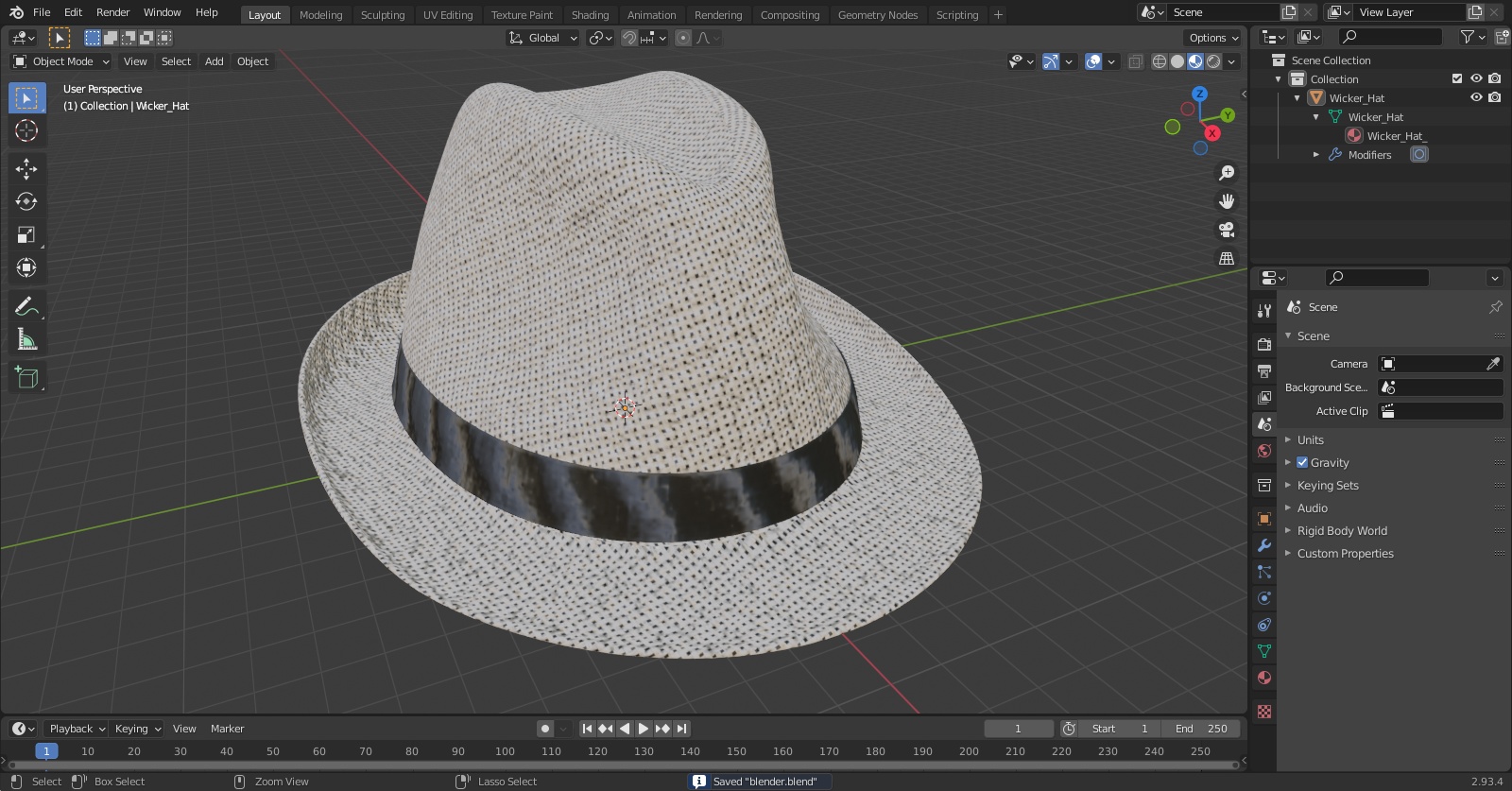Screen dimensions: 1512x791
Task: Expand the Units panel
Action: pos(1310,439)
